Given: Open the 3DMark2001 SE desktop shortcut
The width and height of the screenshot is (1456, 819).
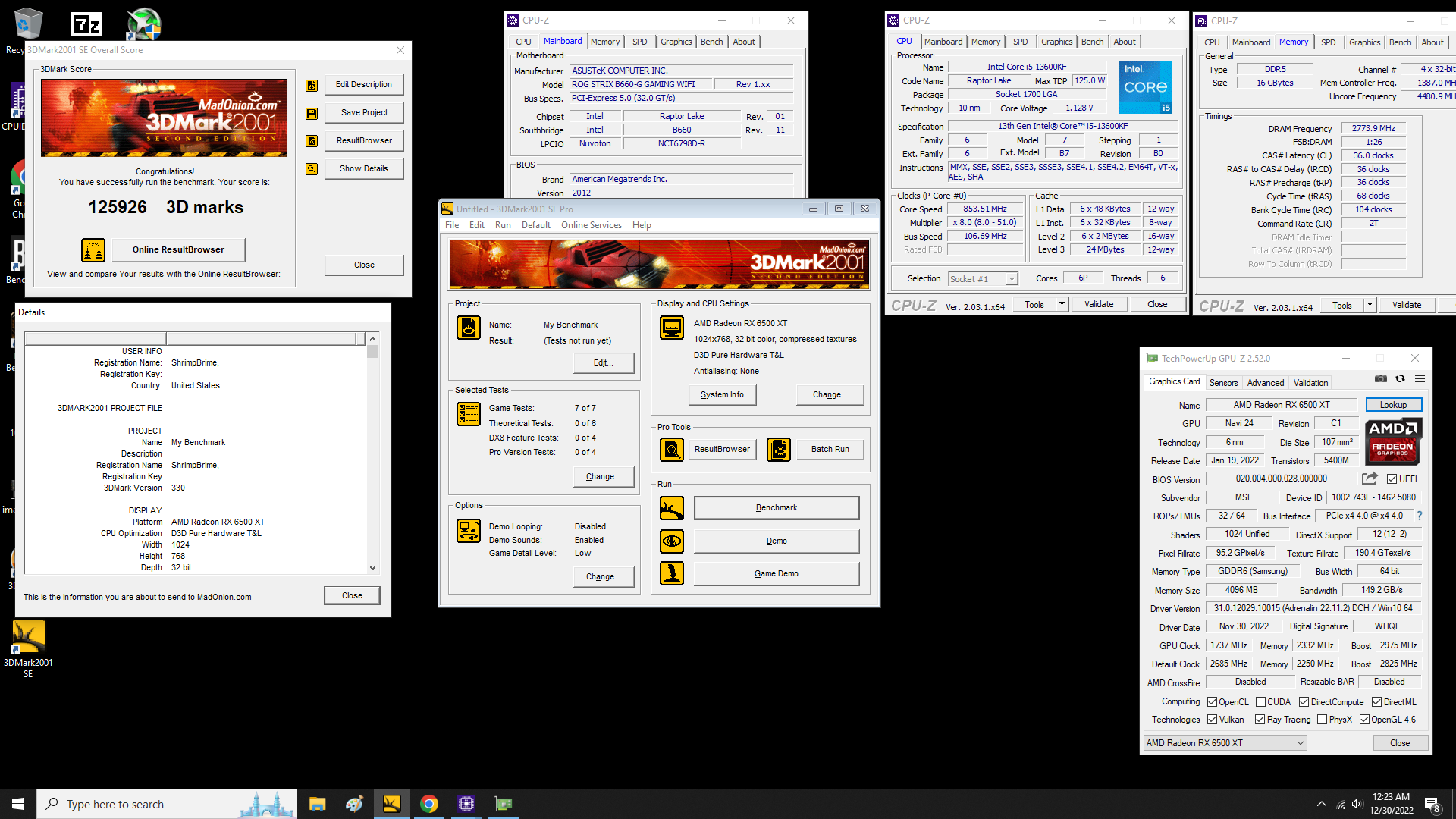Looking at the screenshot, I should pos(28,649).
